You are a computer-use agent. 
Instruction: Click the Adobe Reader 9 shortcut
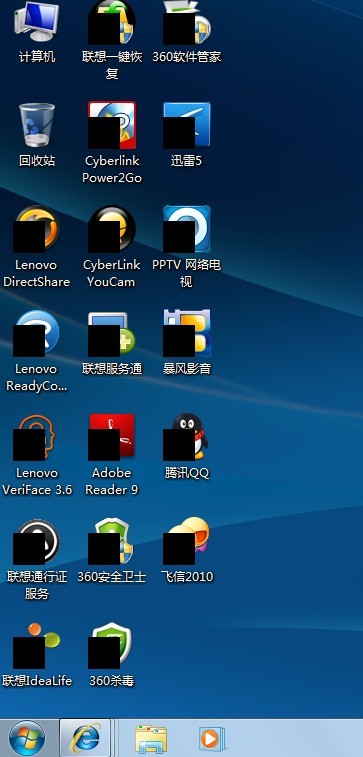112,437
